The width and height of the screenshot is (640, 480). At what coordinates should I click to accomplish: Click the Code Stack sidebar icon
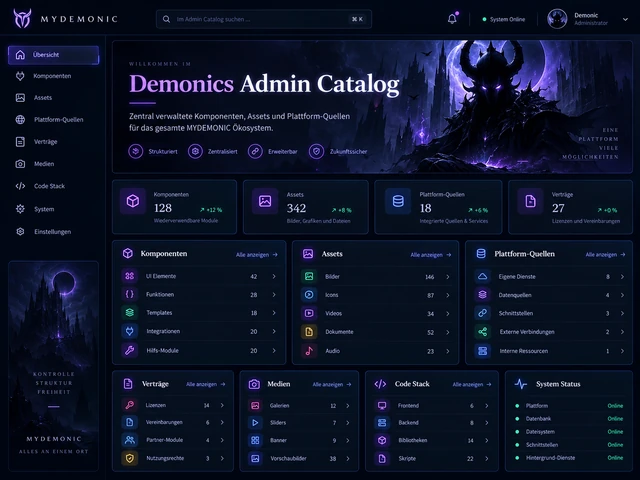click(20, 186)
